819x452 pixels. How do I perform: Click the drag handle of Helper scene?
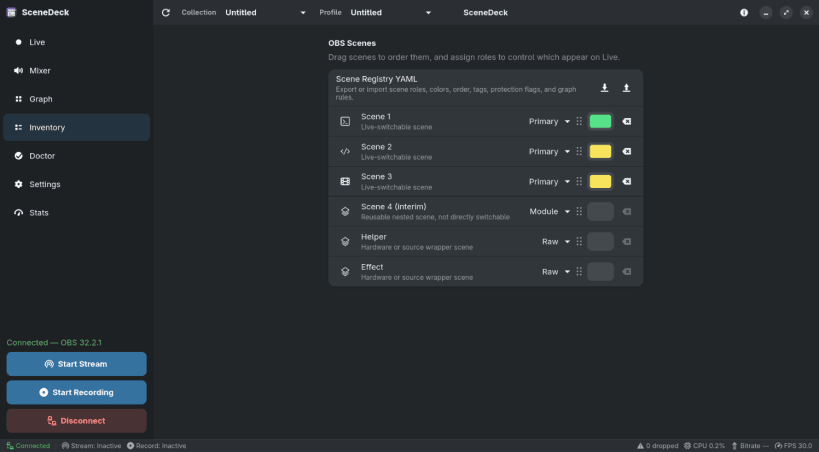click(579, 241)
